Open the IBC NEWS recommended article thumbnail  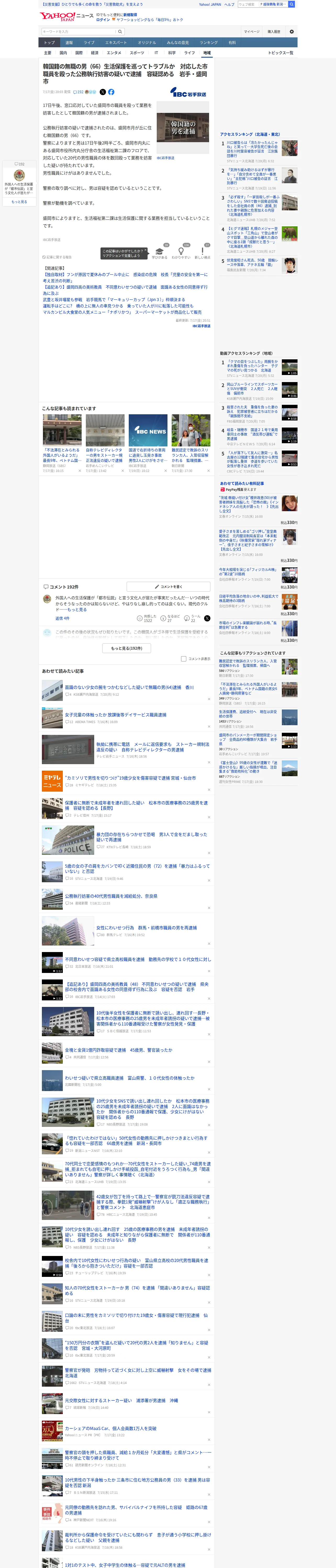[148, 431]
